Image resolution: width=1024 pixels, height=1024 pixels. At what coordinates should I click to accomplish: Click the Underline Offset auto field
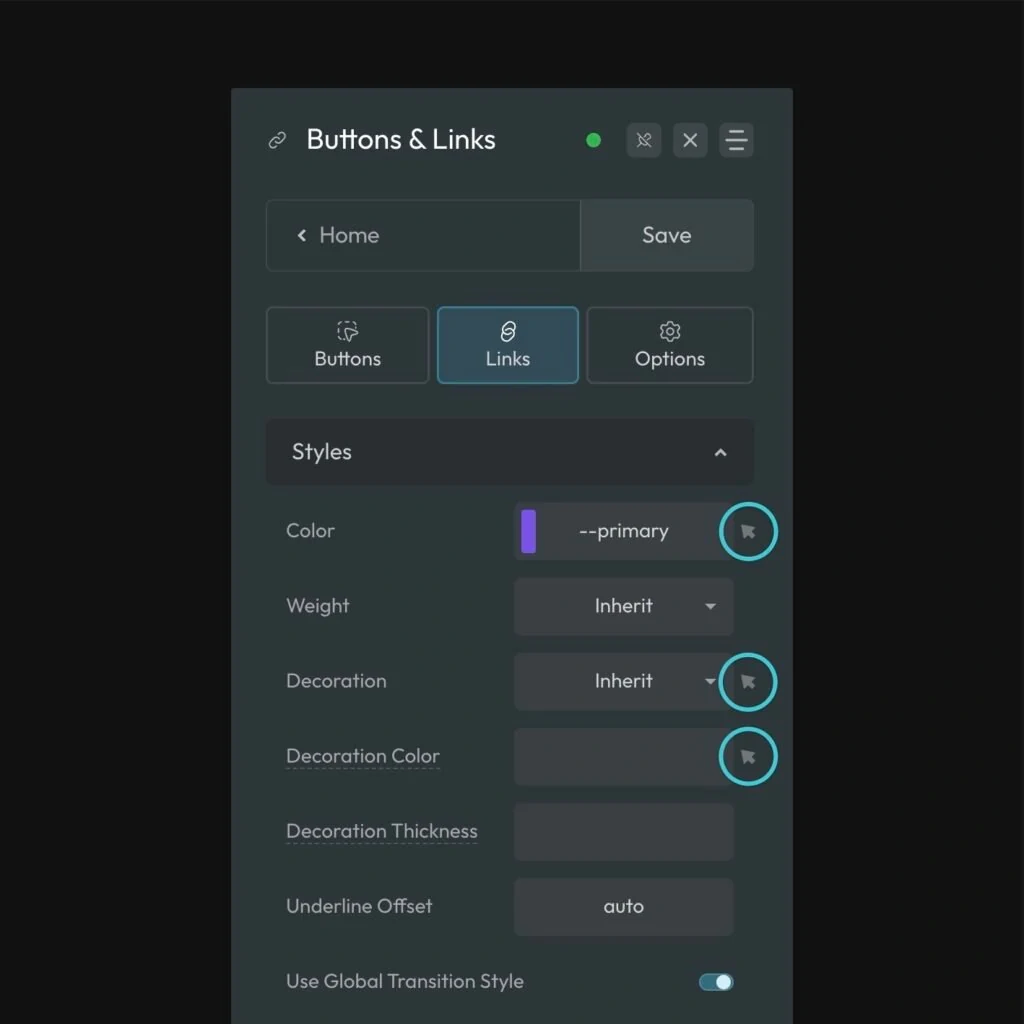623,907
